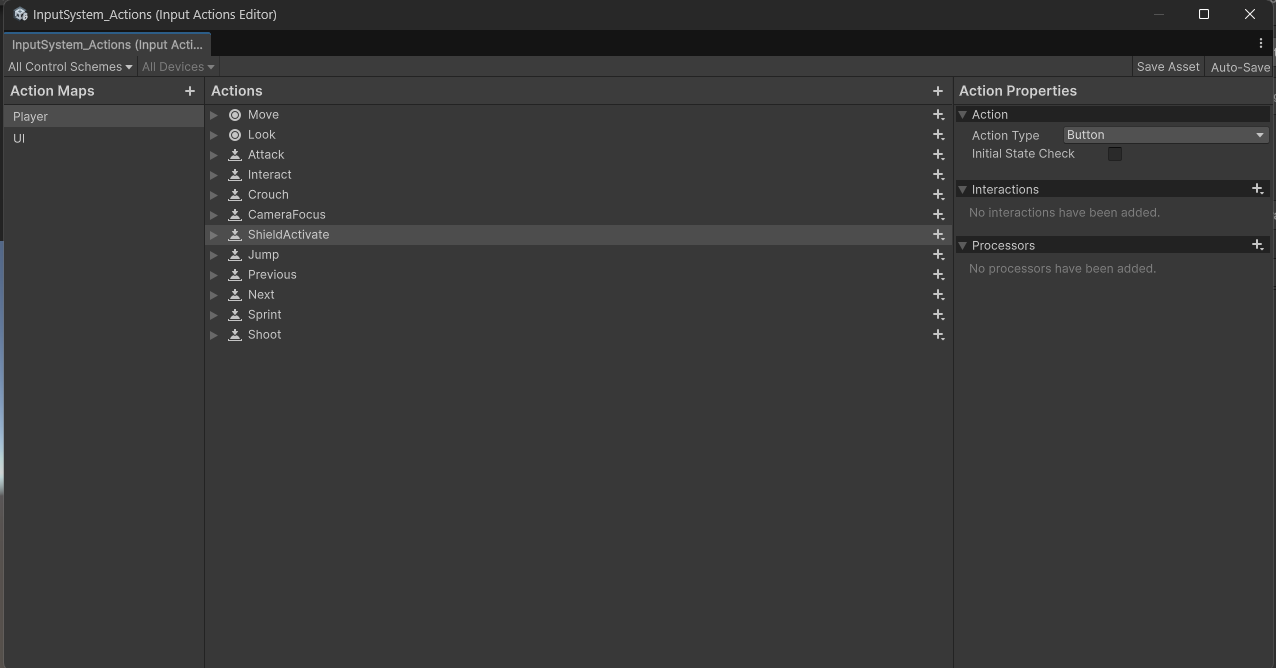Click the Sprint action button icon
Image resolution: width=1276 pixels, height=668 pixels.
click(235, 315)
